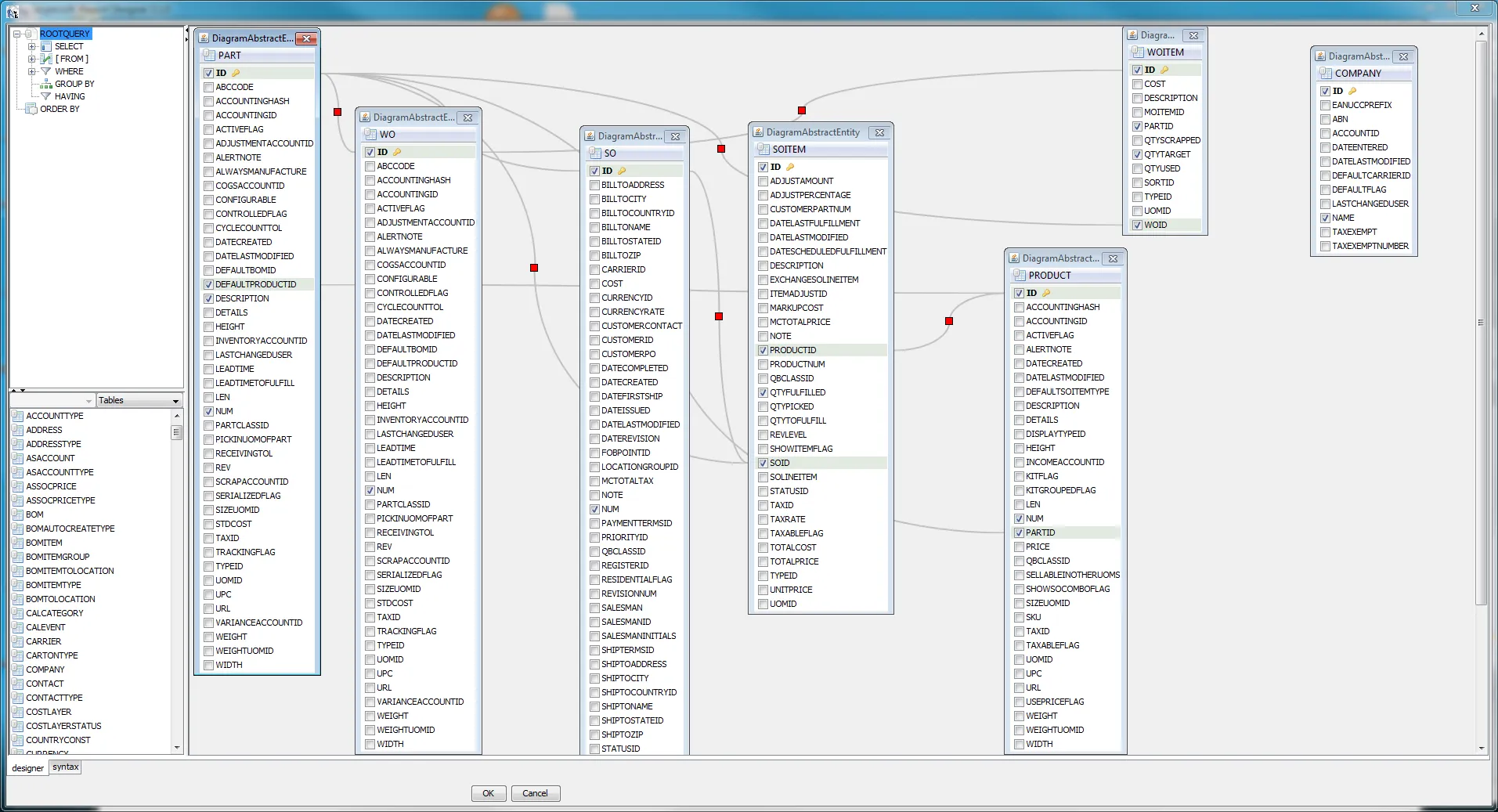Select ROOTQUERY in the query tree
The image size is (1498, 812).
click(65, 34)
